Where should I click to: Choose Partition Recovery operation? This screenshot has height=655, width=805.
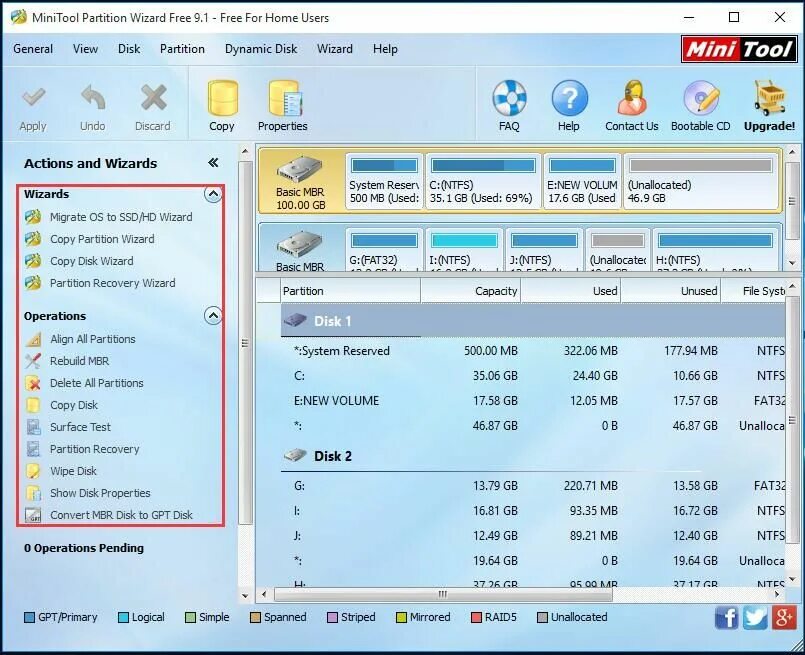94,449
